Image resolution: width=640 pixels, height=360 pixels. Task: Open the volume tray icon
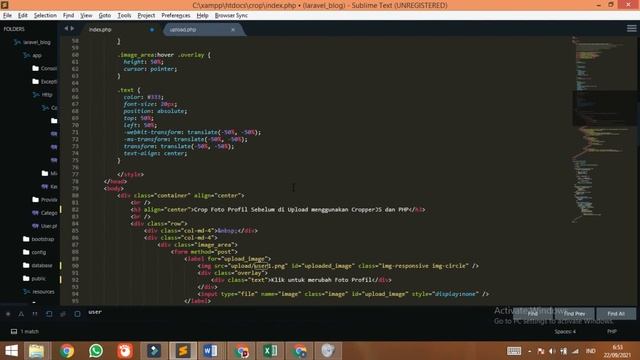tap(552, 351)
